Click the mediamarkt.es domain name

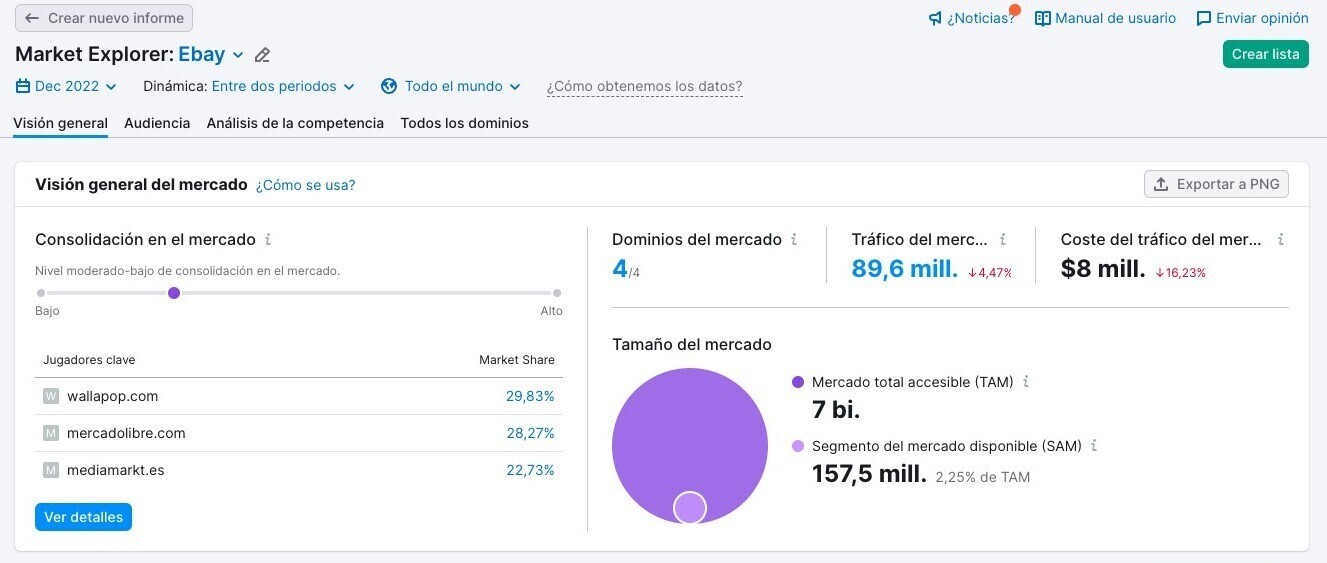click(116, 470)
